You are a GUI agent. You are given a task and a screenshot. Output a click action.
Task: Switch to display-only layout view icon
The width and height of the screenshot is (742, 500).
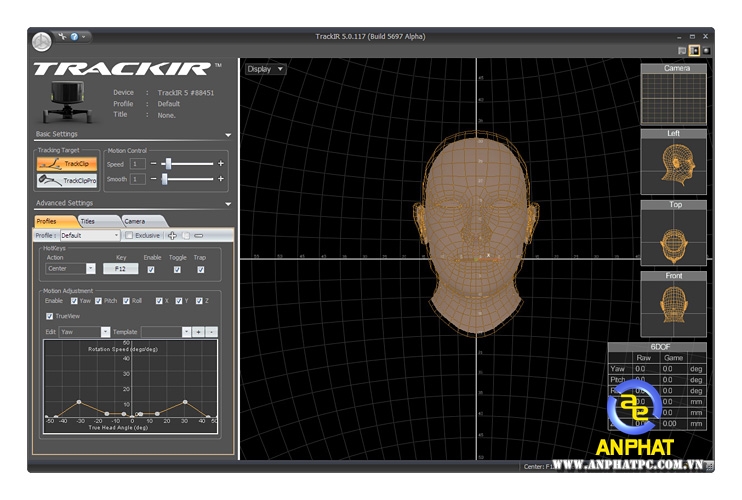pos(706,51)
